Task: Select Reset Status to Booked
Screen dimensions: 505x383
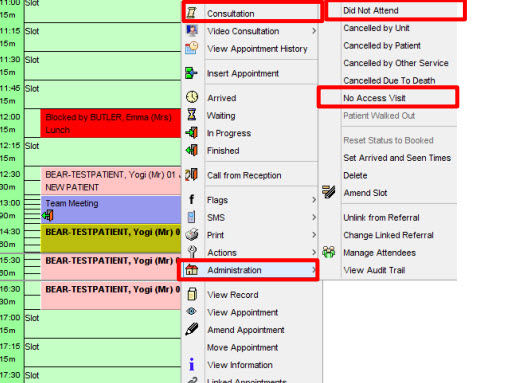Action: pos(388,140)
